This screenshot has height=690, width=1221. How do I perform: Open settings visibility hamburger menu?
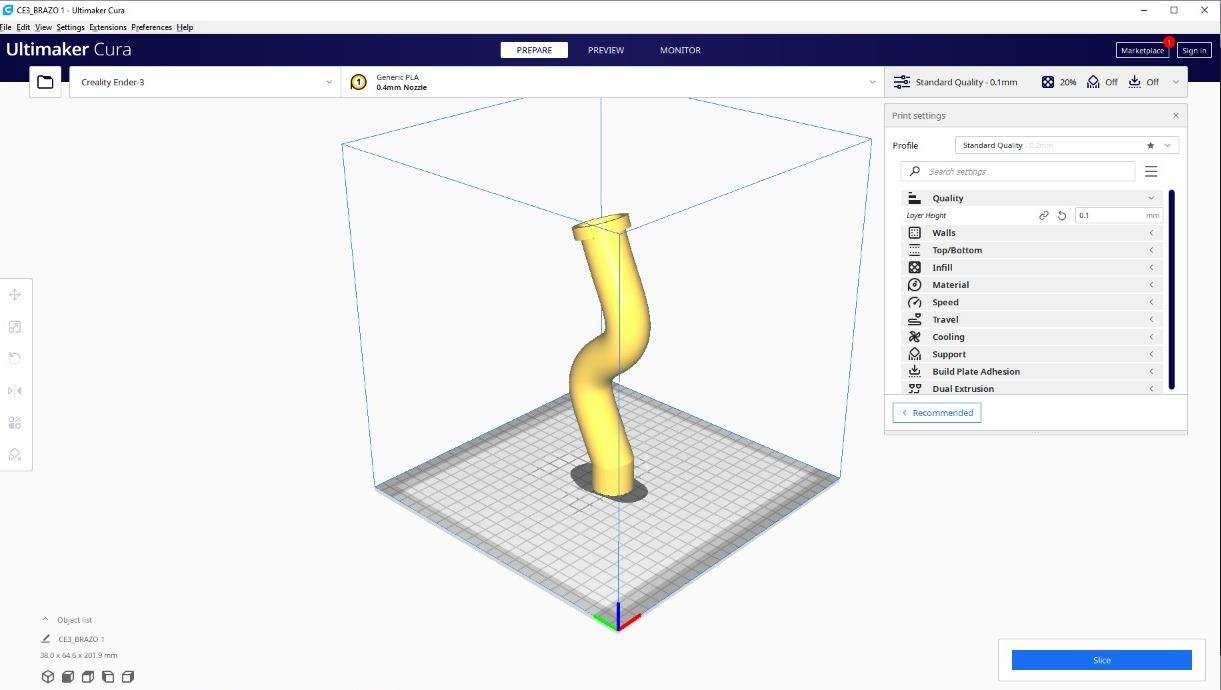click(1151, 172)
